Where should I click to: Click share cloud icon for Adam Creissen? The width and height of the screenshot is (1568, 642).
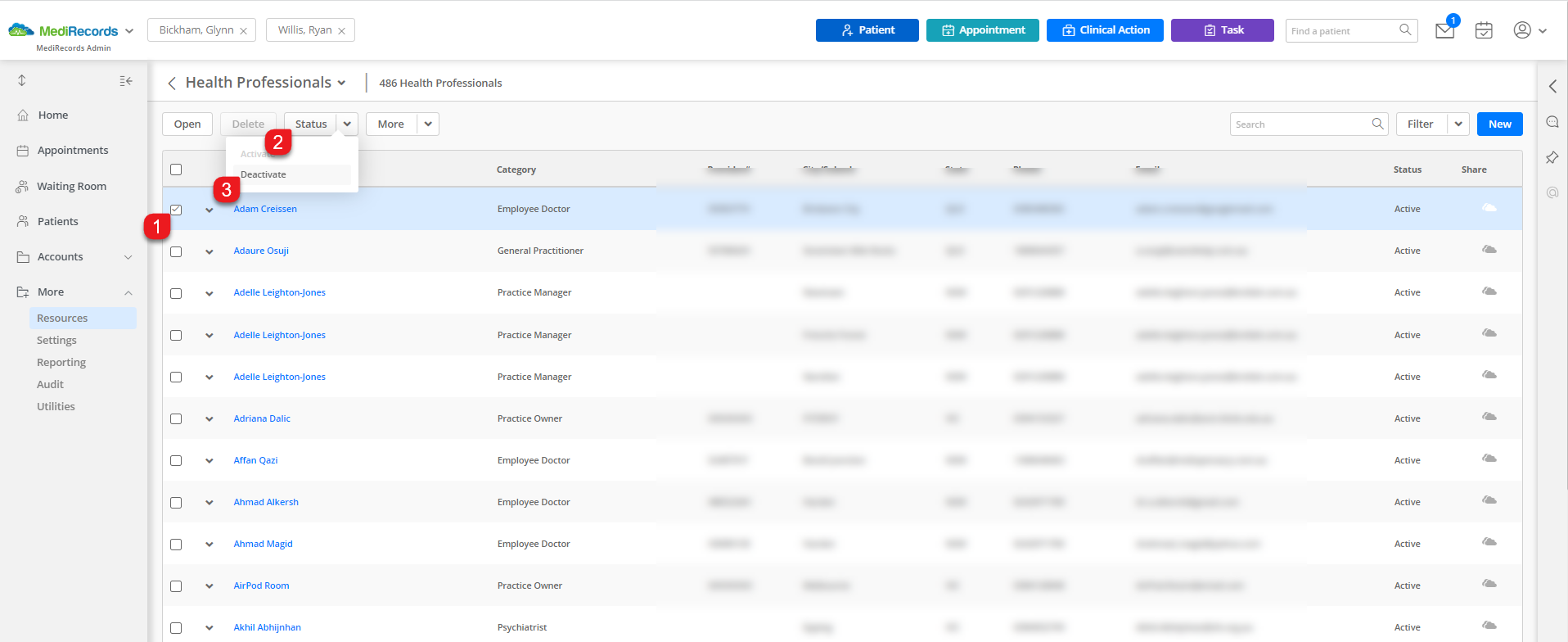1489,208
